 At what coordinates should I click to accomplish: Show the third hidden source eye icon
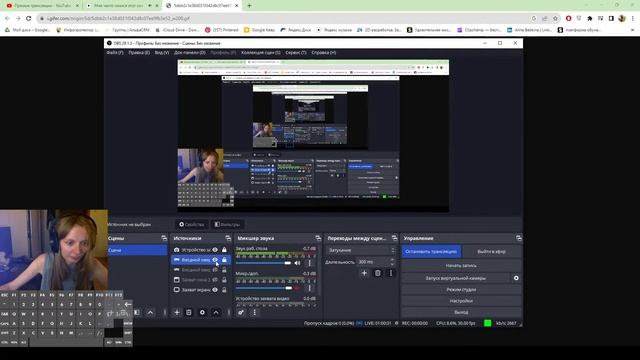point(215,270)
